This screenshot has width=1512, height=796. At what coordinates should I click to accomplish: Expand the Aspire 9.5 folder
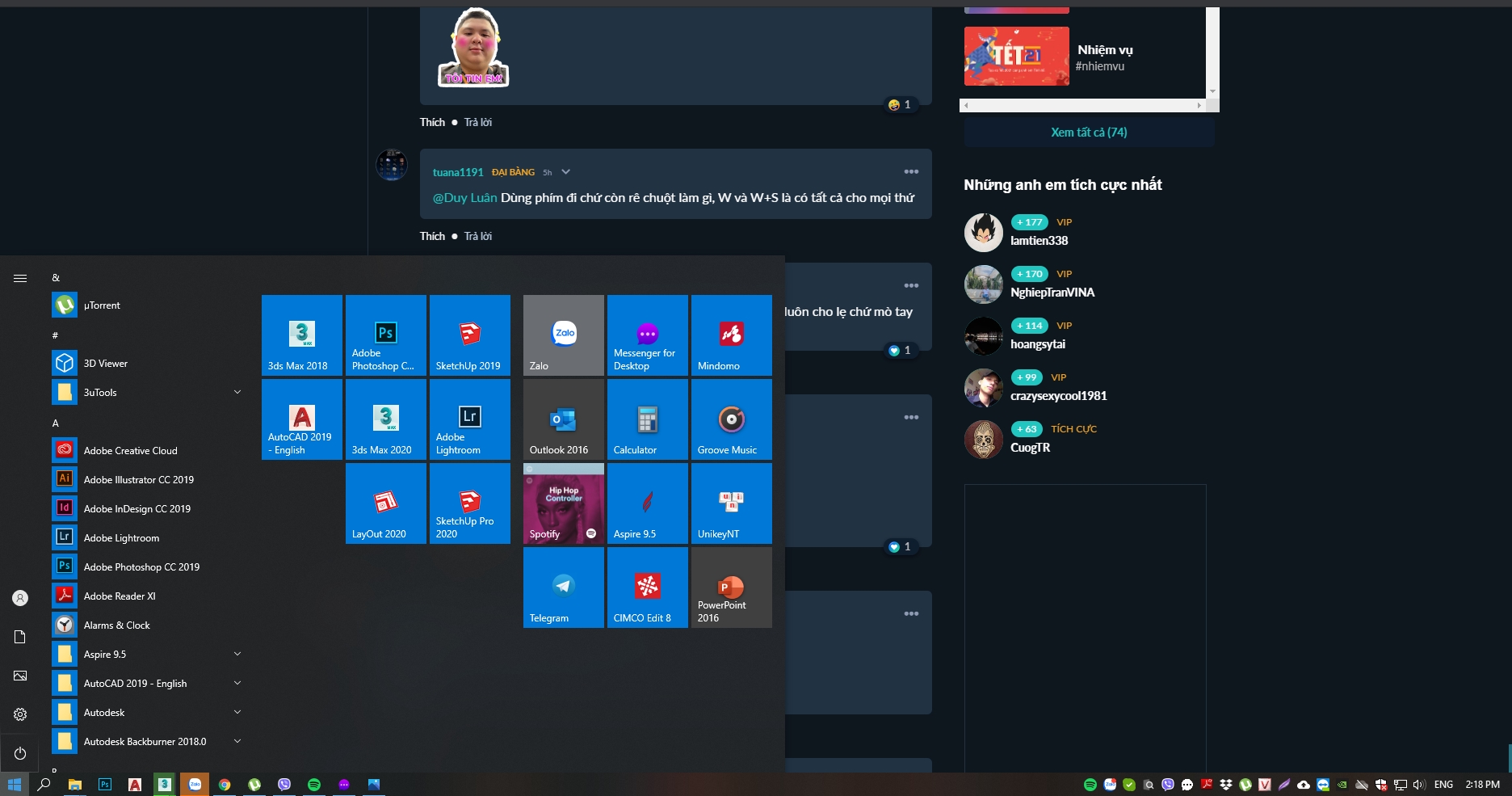pos(237,655)
